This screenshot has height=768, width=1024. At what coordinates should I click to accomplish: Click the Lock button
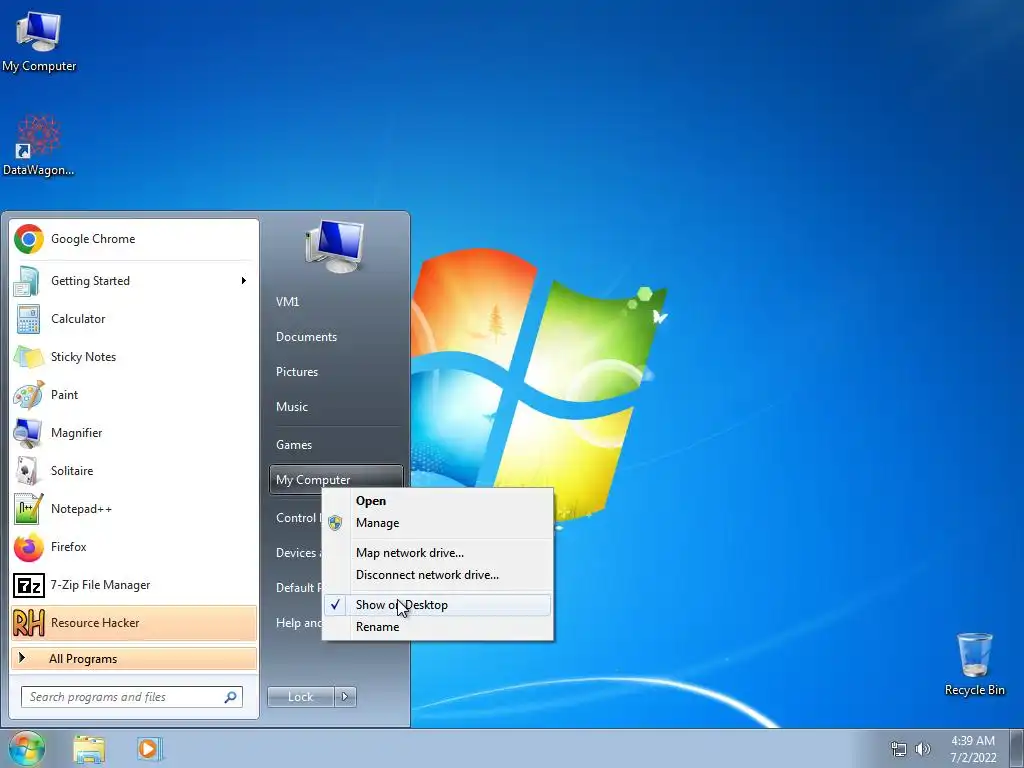[x=300, y=697]
